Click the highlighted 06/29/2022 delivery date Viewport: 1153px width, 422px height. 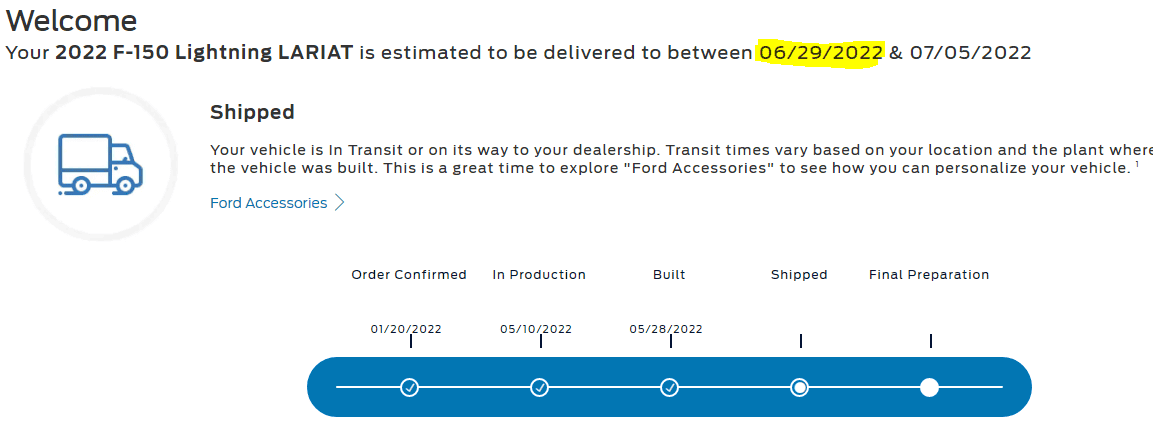pos(821,53)
